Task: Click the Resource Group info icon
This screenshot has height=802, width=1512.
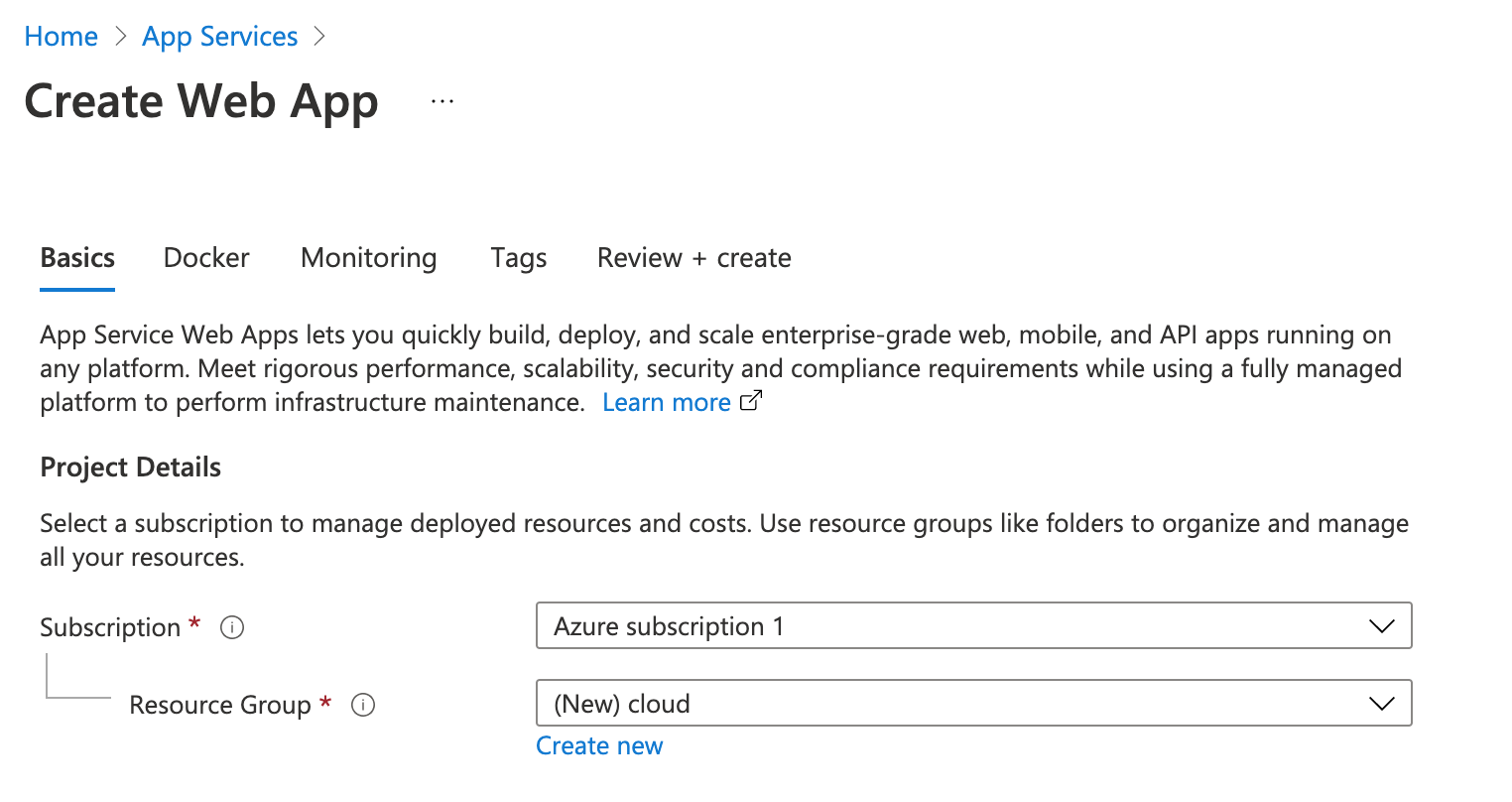Action: tap(363, 705)
